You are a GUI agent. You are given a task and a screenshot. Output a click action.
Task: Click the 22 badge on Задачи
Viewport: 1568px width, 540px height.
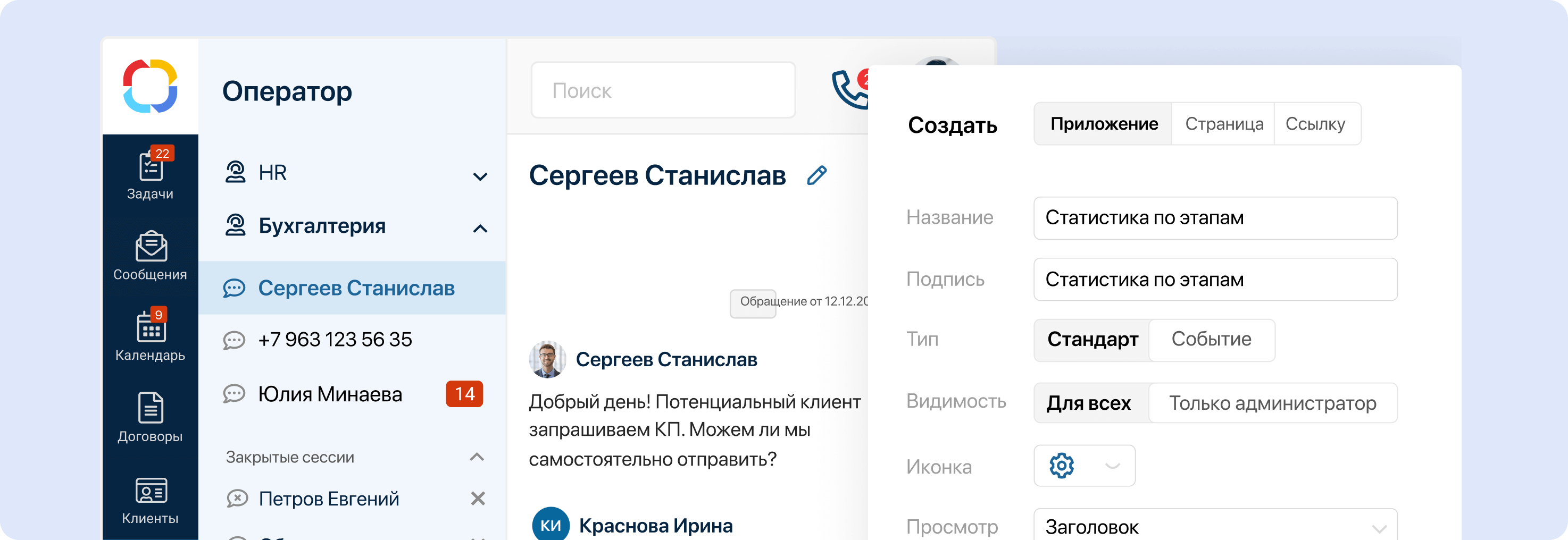[162, 153]
